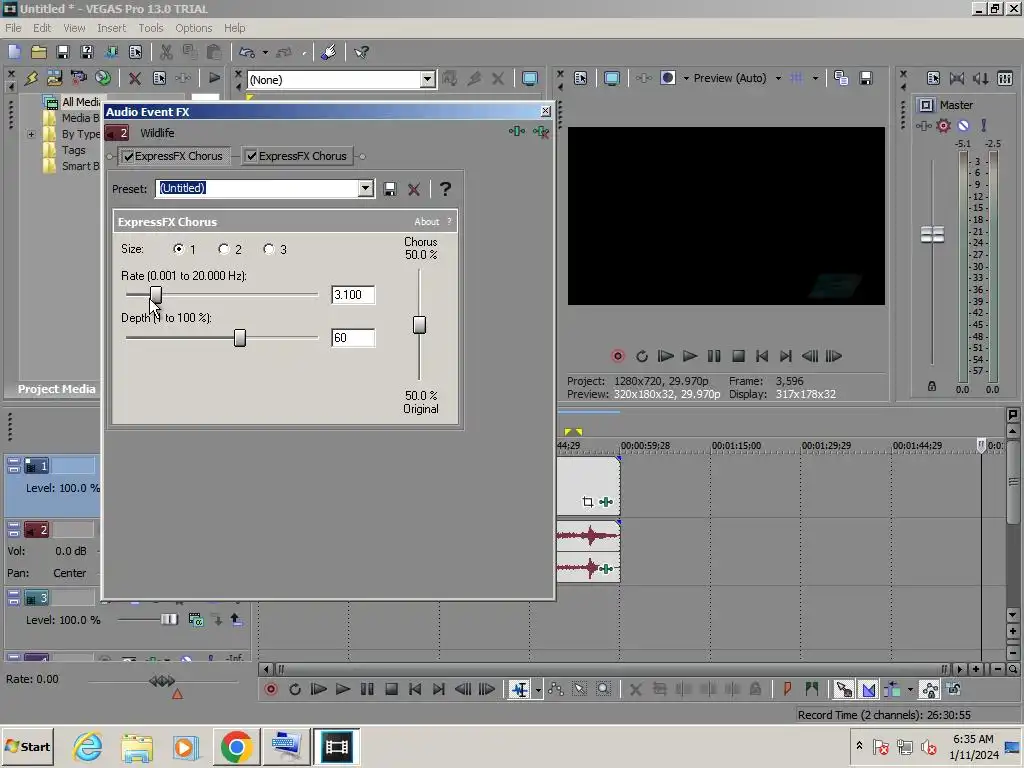
Task: Click the New project icon in toolbar
Action: [x=14, y=52]
